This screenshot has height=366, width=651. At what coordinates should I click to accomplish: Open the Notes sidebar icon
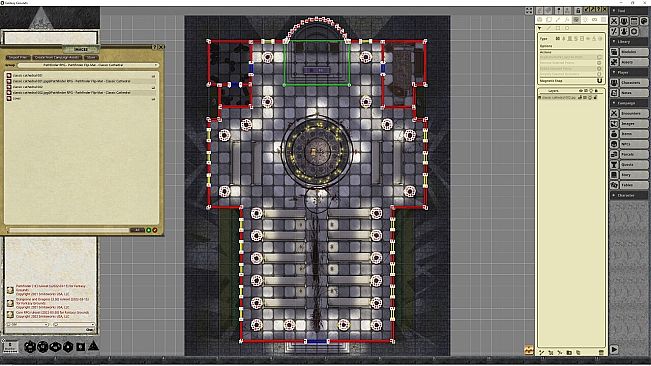614,93
